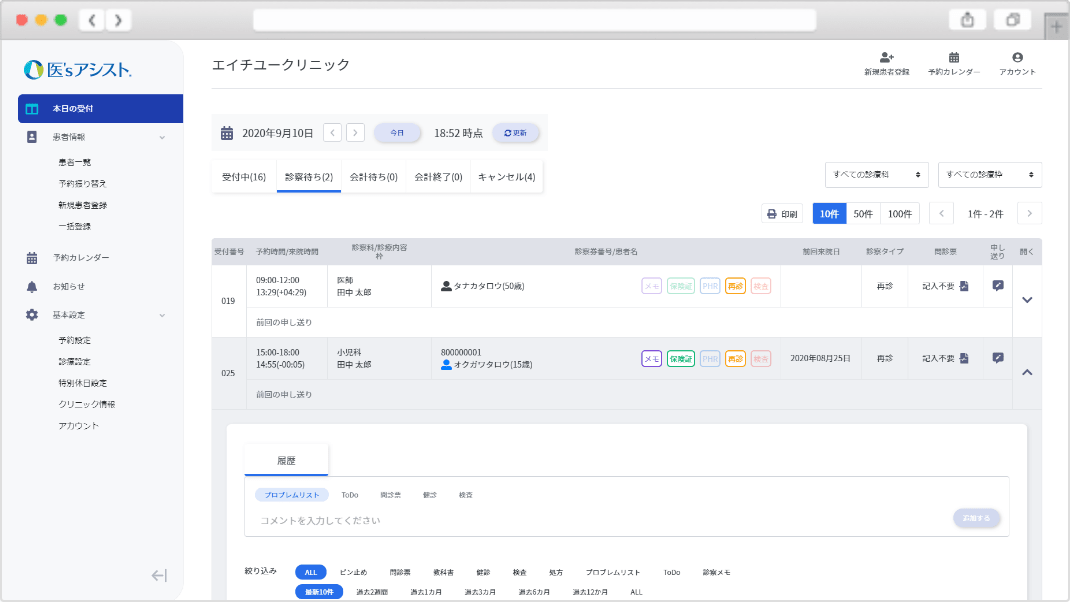Switch to the キャンセル(4) tab
The height and width of the screenshot is (602, 1070).
[x=506, y=177]
